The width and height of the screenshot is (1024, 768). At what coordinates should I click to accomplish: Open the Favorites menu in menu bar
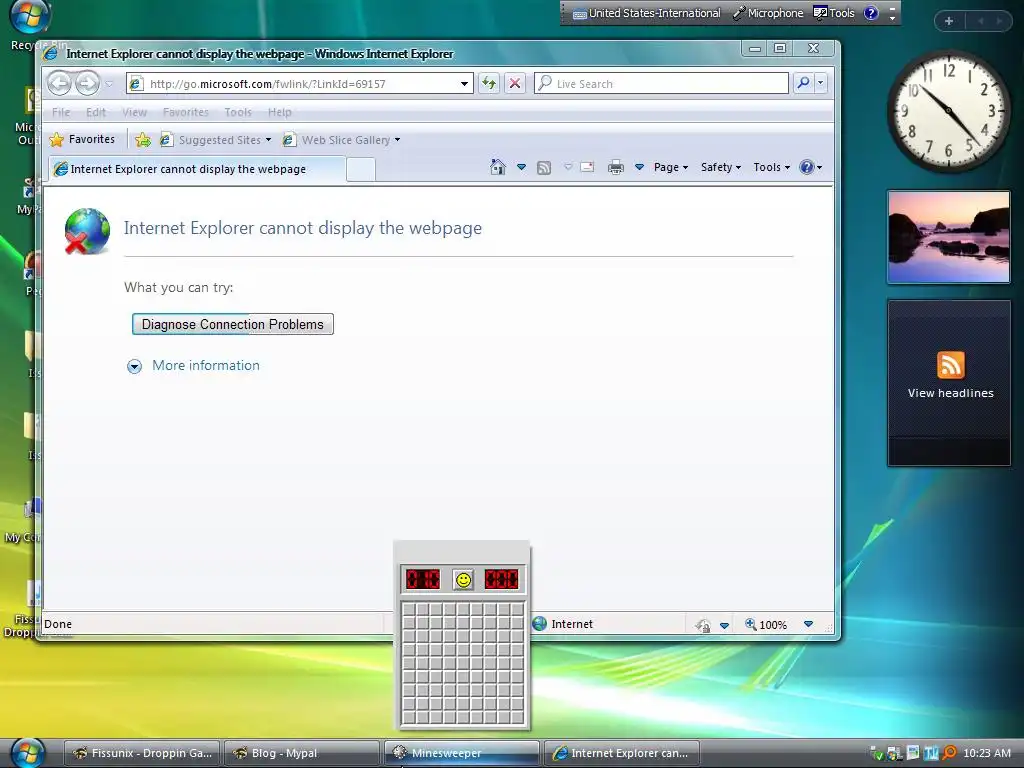[x=186, y=112]
